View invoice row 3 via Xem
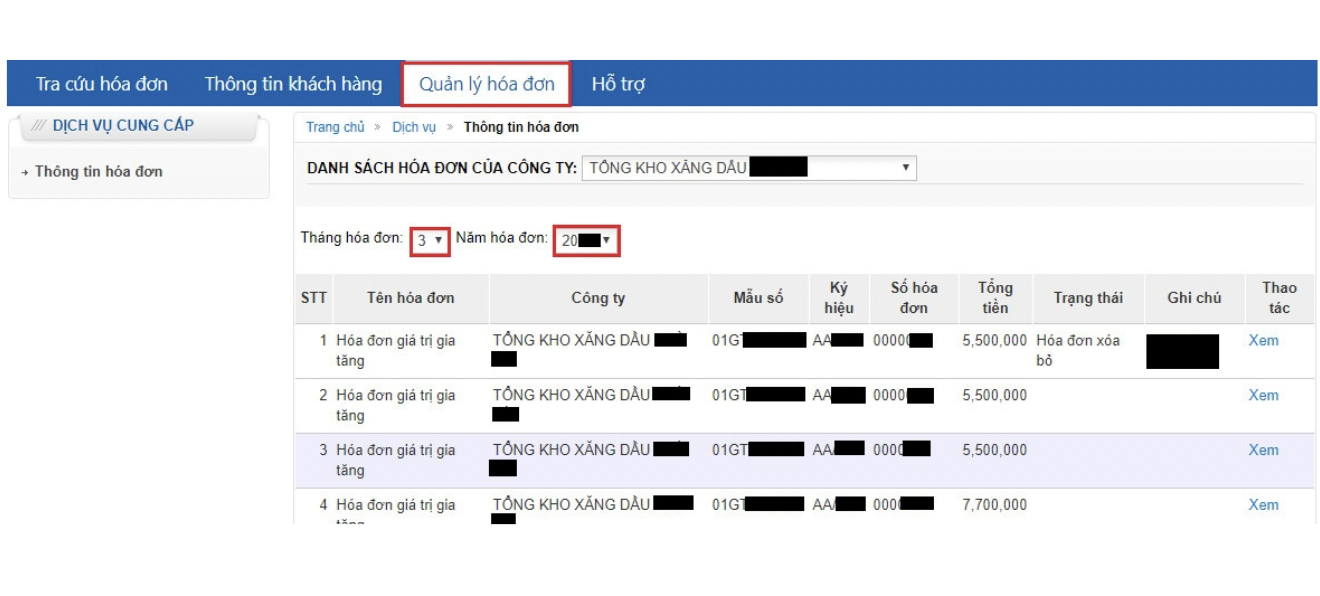Viewport: 1320px width, 596px height. [1263, 450]
